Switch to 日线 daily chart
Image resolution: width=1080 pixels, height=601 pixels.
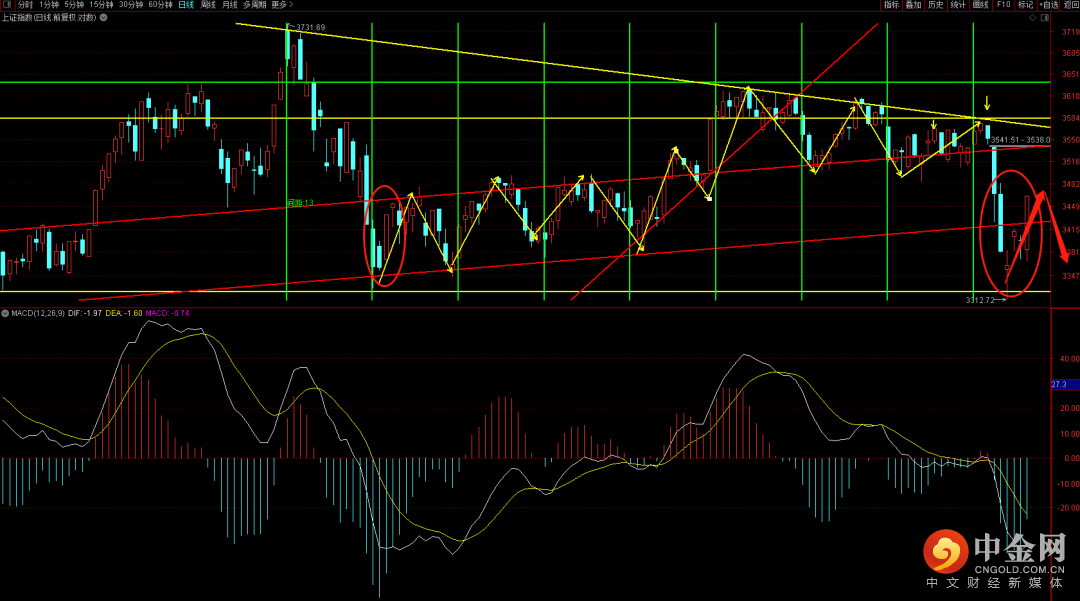pyautogui.click(x=186, y=5)
